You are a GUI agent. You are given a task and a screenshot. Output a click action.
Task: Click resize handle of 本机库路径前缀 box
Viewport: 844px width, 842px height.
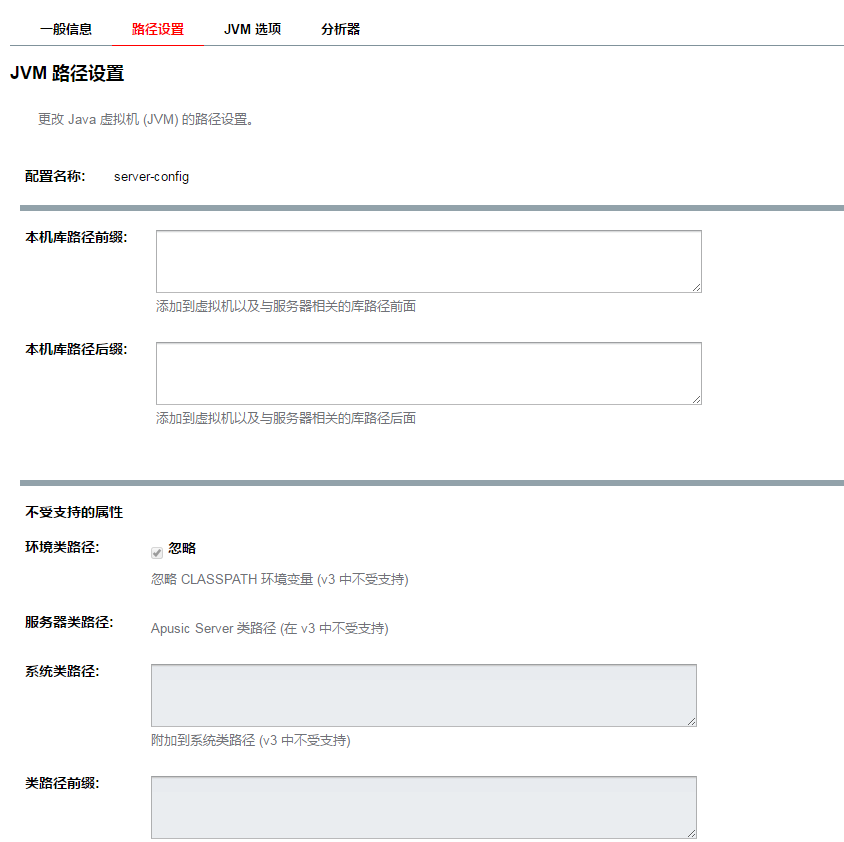pyautogui.click(x=696, y=287)
